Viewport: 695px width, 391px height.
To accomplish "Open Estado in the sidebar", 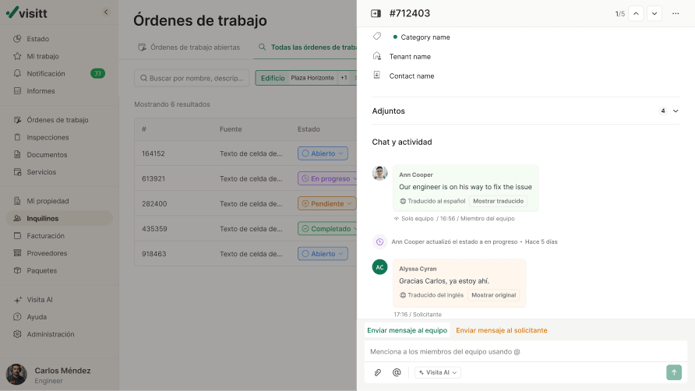I will tap(38, 39).
